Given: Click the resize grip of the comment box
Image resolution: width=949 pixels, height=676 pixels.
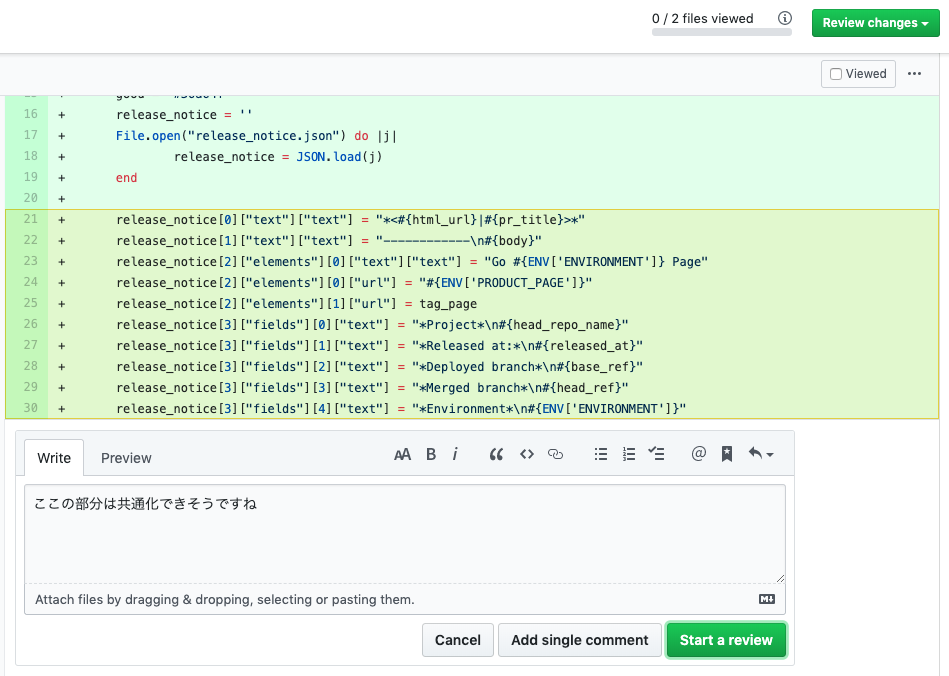Looking at the screenshot, I should tap(780, 578).
